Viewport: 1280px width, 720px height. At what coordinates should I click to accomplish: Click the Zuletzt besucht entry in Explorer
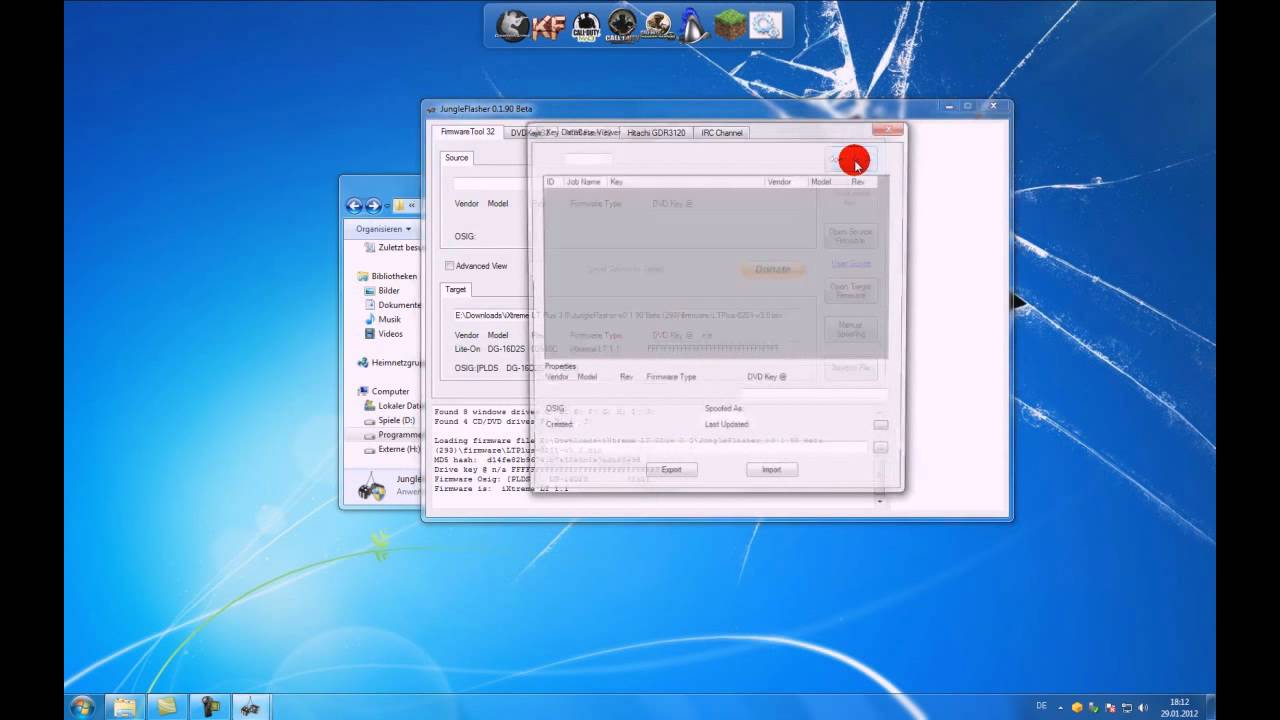point(394,247)
